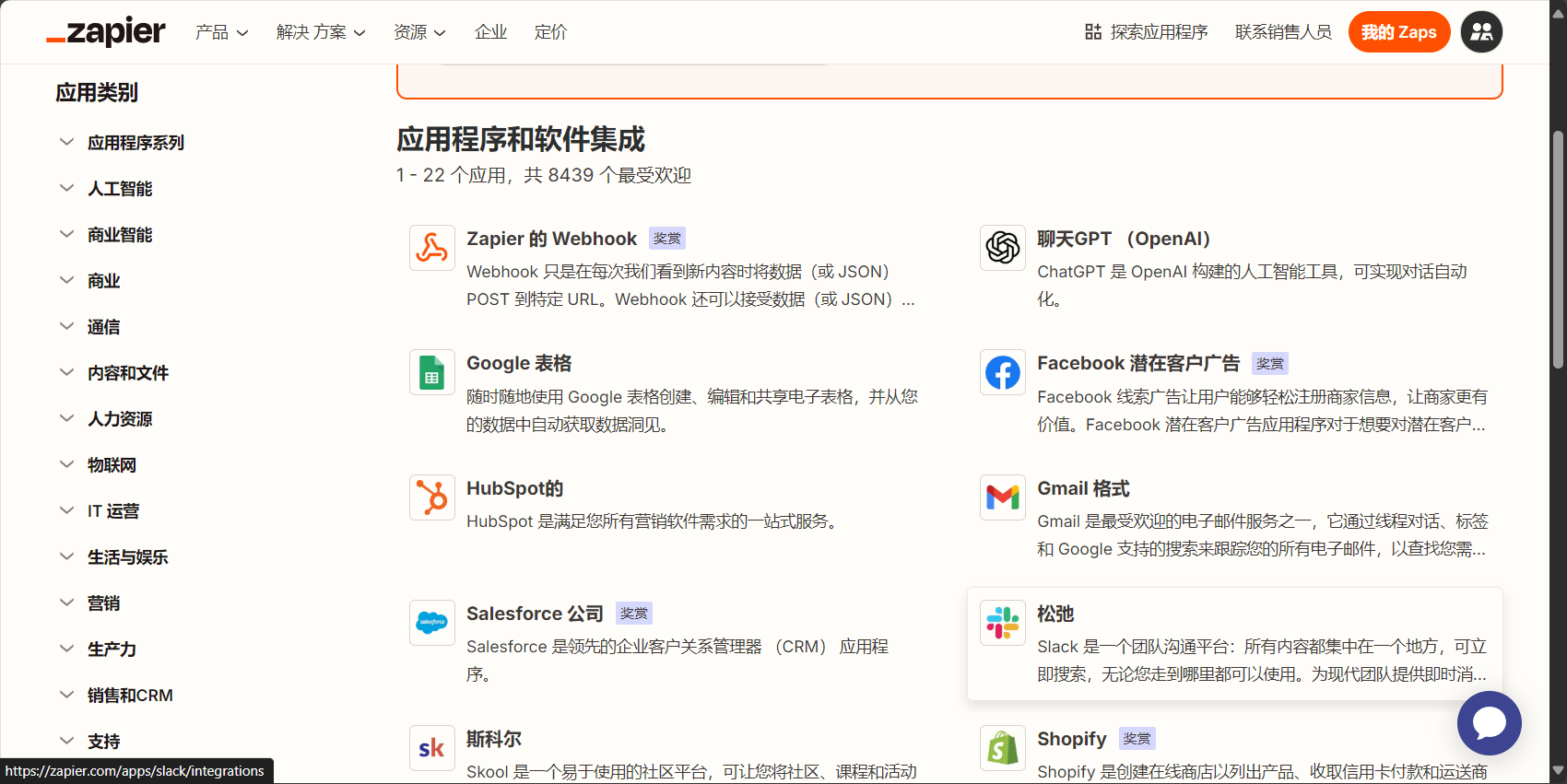Image resolution: width=1567 pixels, height=784 pixels.
Task: Click the 探索应用程序 grid icon
Action: [1093, 32]
